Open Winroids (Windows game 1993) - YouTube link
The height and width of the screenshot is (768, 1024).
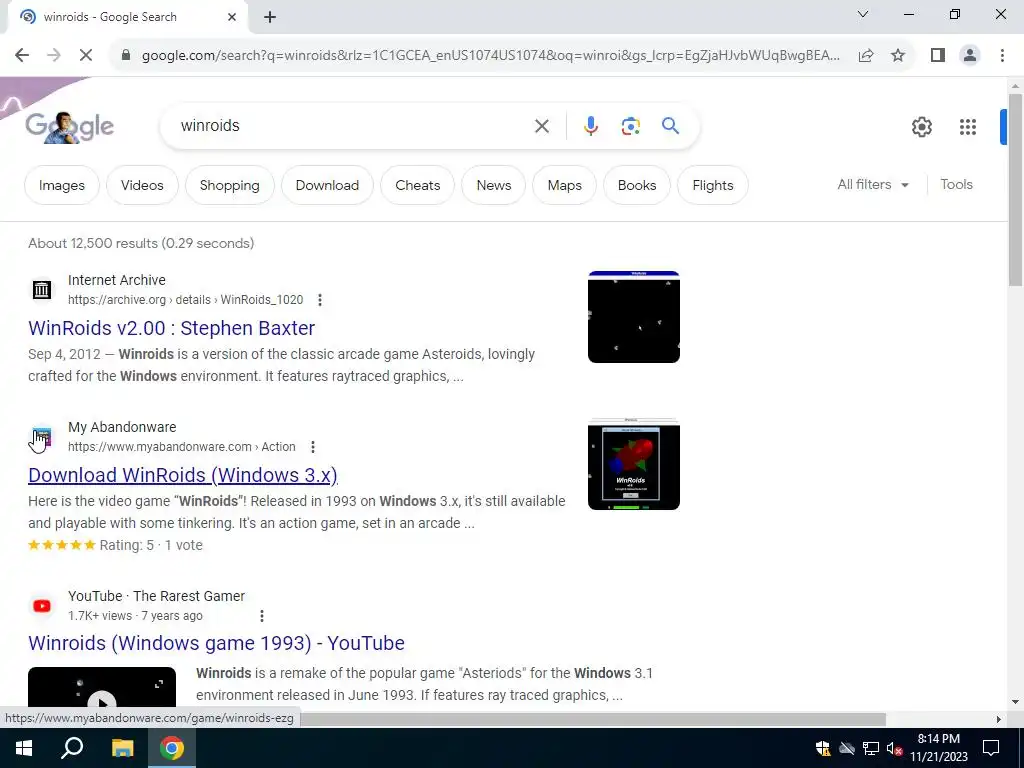pyautogui.click(x=216, y=643)
